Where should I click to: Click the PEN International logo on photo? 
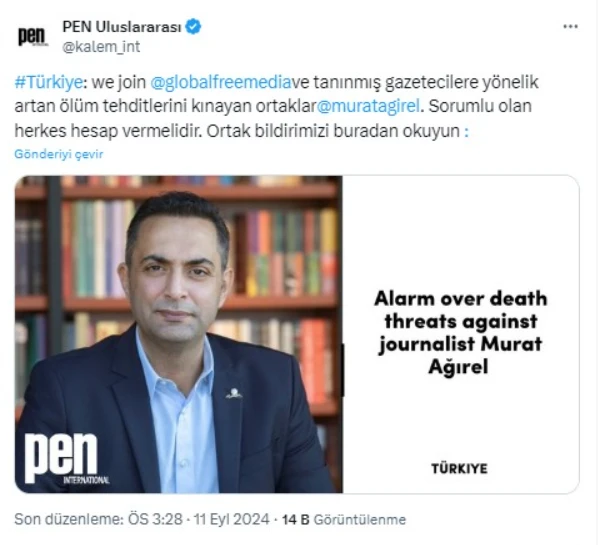point(67,458)
